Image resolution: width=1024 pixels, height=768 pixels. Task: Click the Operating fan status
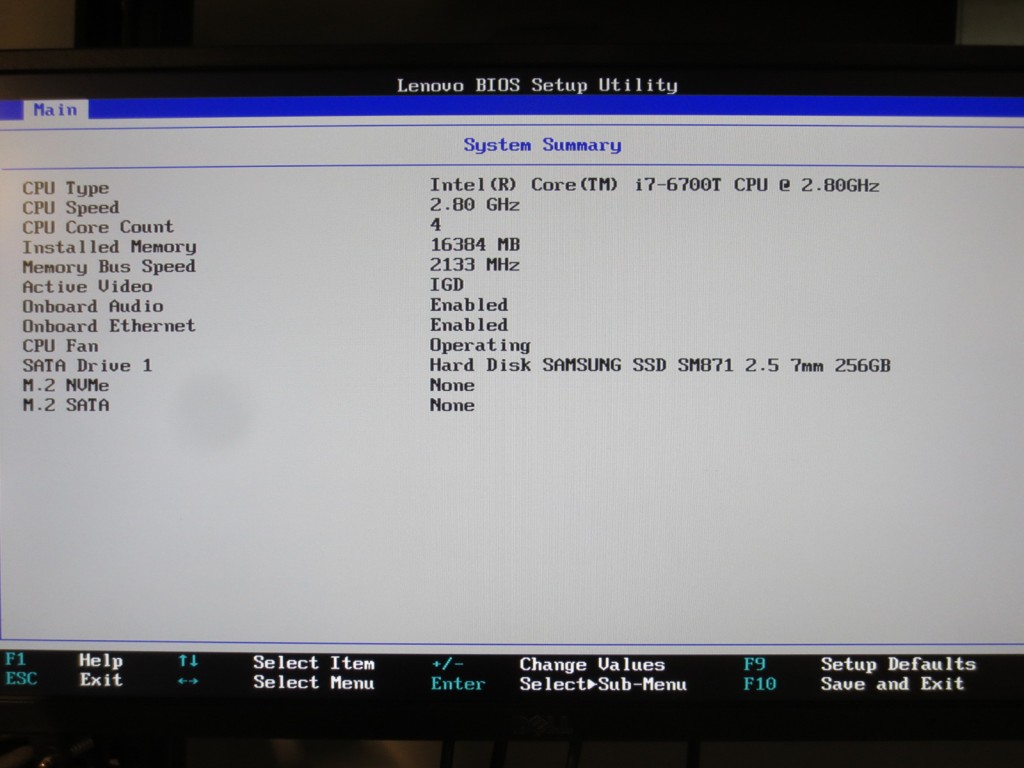(480, 345)
